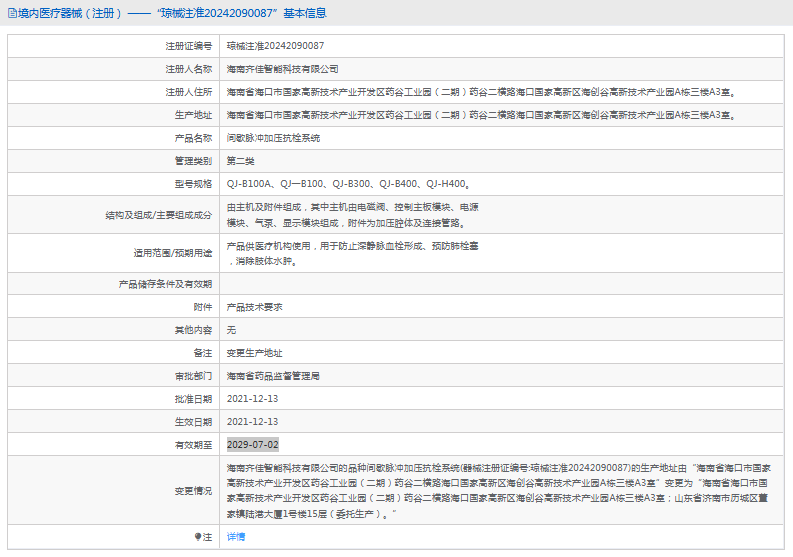Screen dimensions: 793x557
Task: Click the 适用范围/预期用途 label
Action: (x=172, y=253)
